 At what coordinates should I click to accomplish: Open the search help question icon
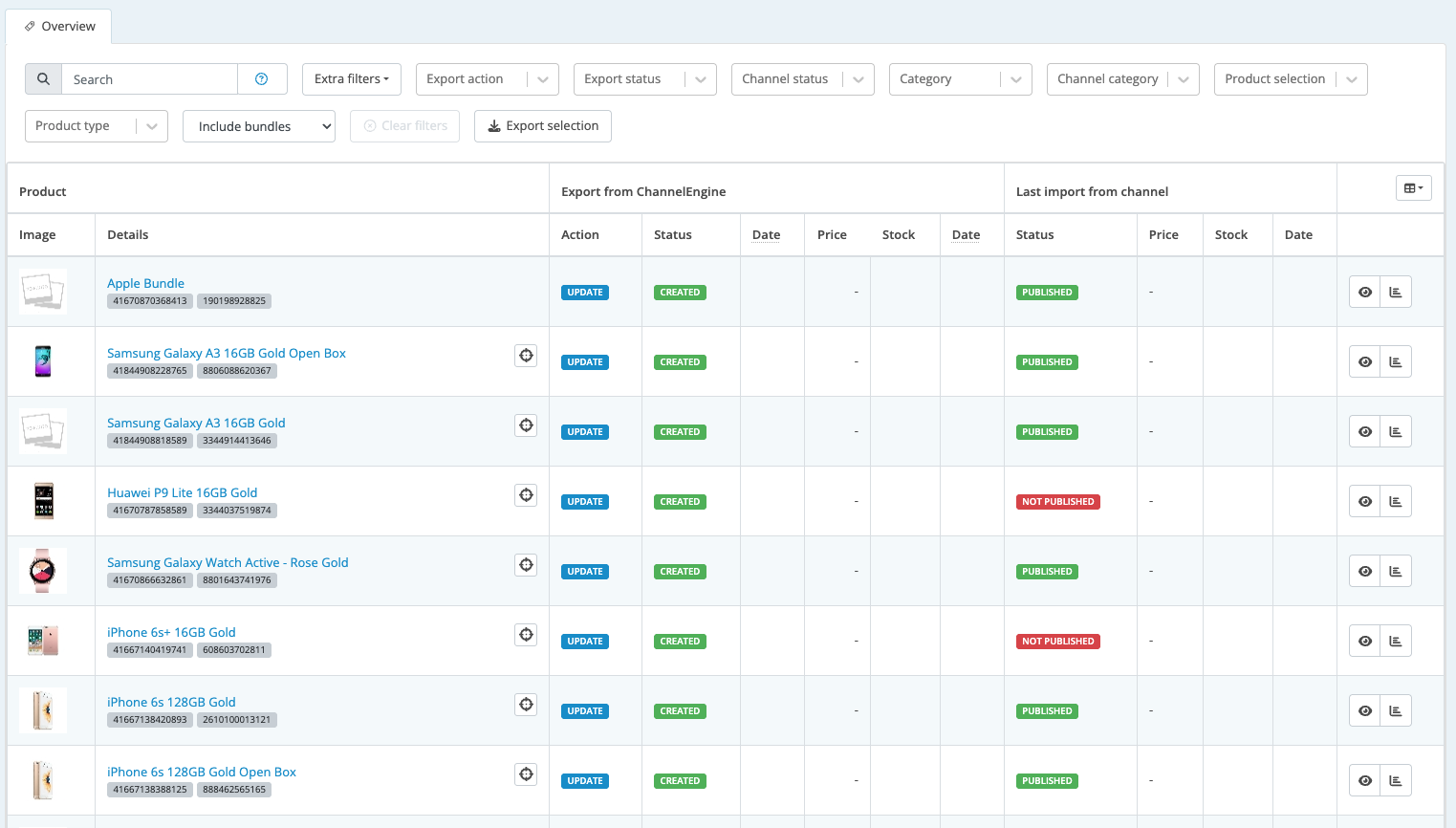[261, 79]
